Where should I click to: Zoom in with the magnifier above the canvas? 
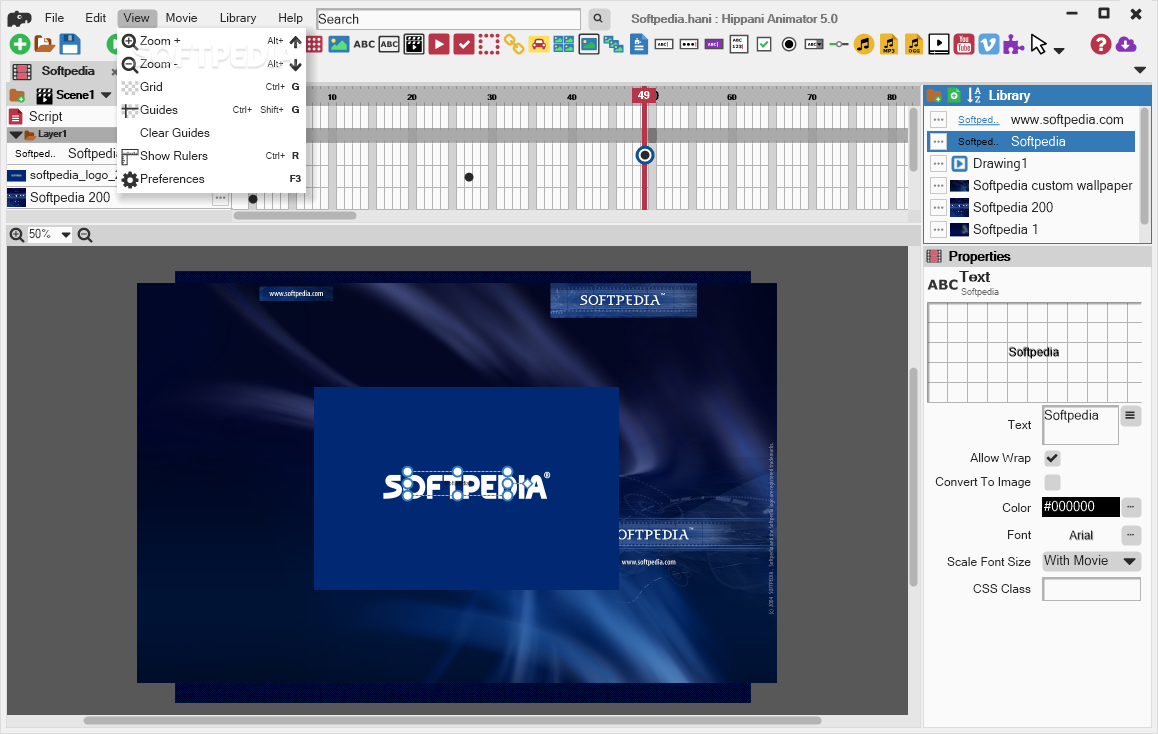coord(16,235)
